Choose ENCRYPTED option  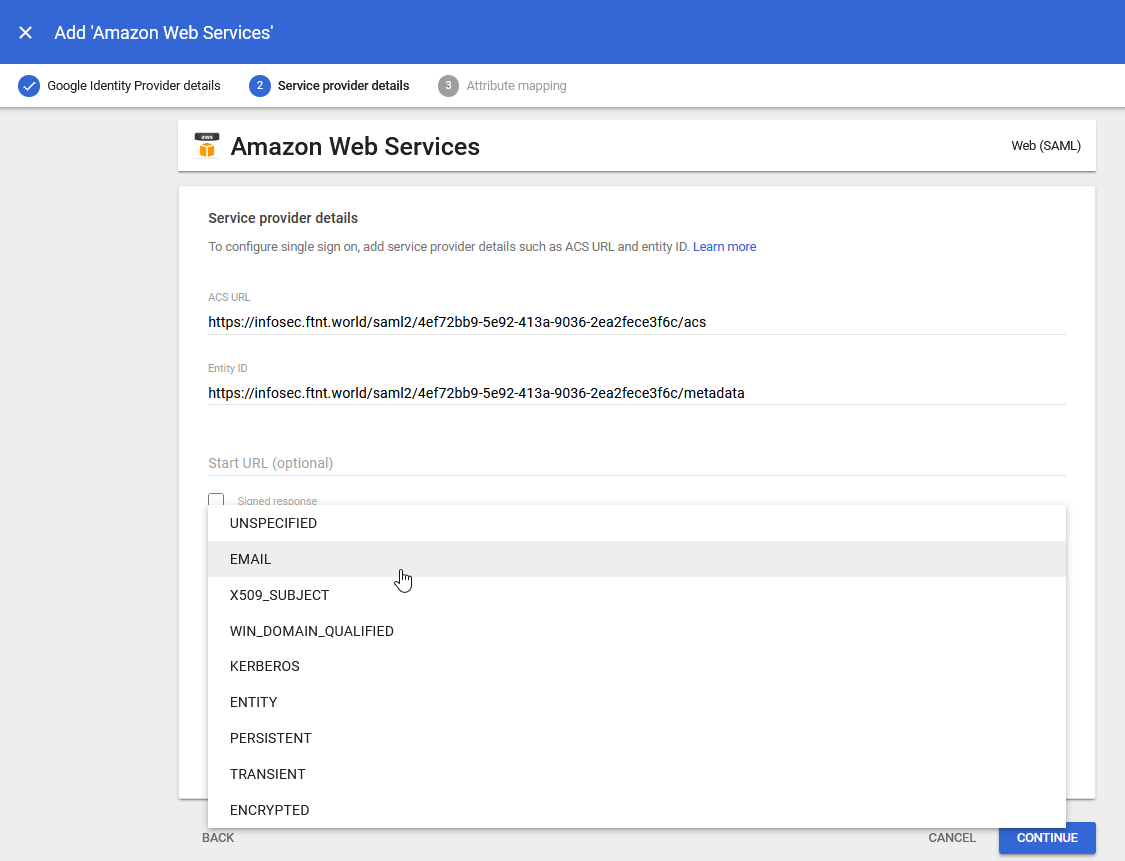636,809
